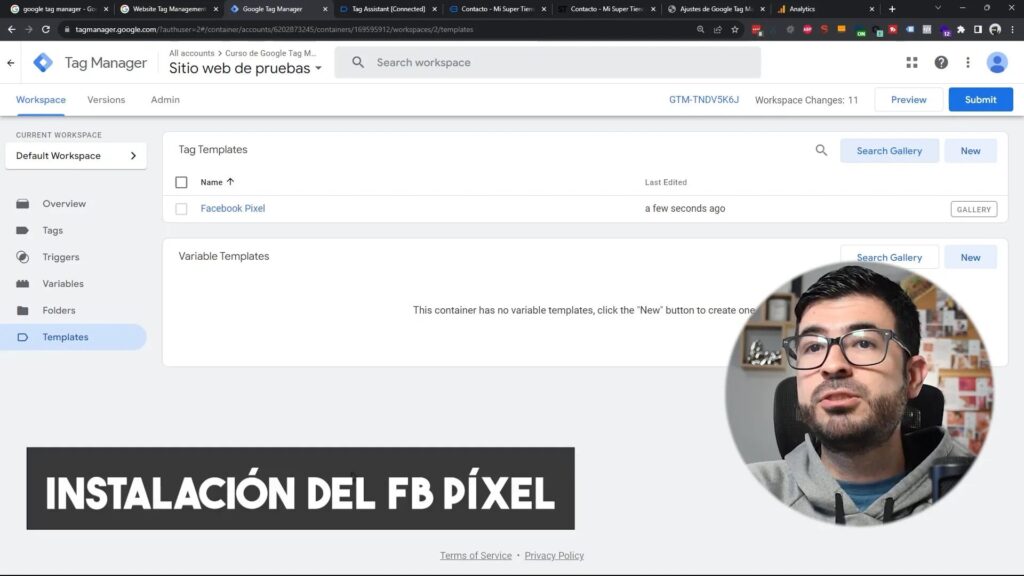Bookmark page with star icon
Screen dimensions: 1024x576
tap(735, 29)
